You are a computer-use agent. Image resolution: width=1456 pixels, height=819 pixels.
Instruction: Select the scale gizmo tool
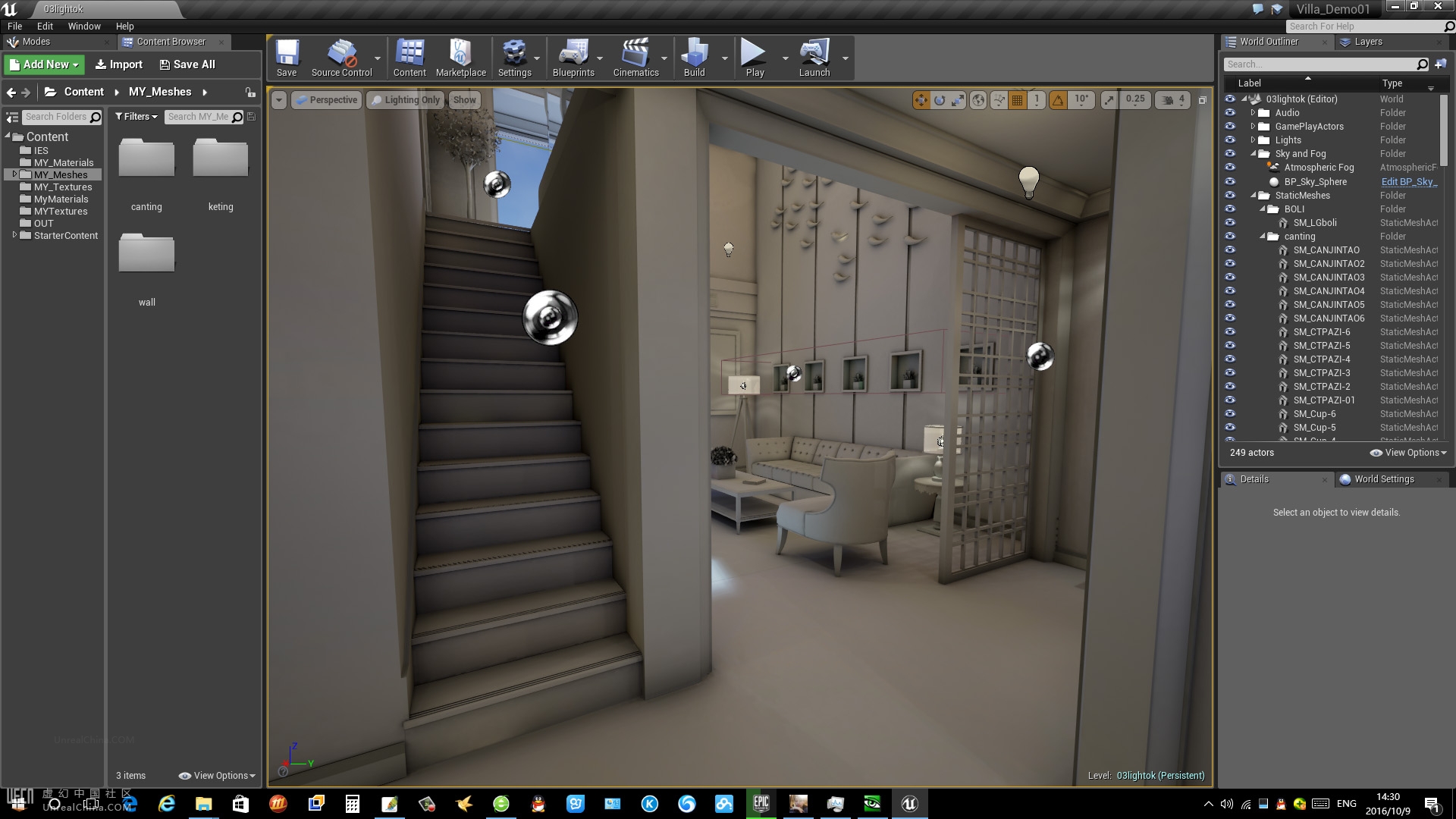[x=959, y=100]
